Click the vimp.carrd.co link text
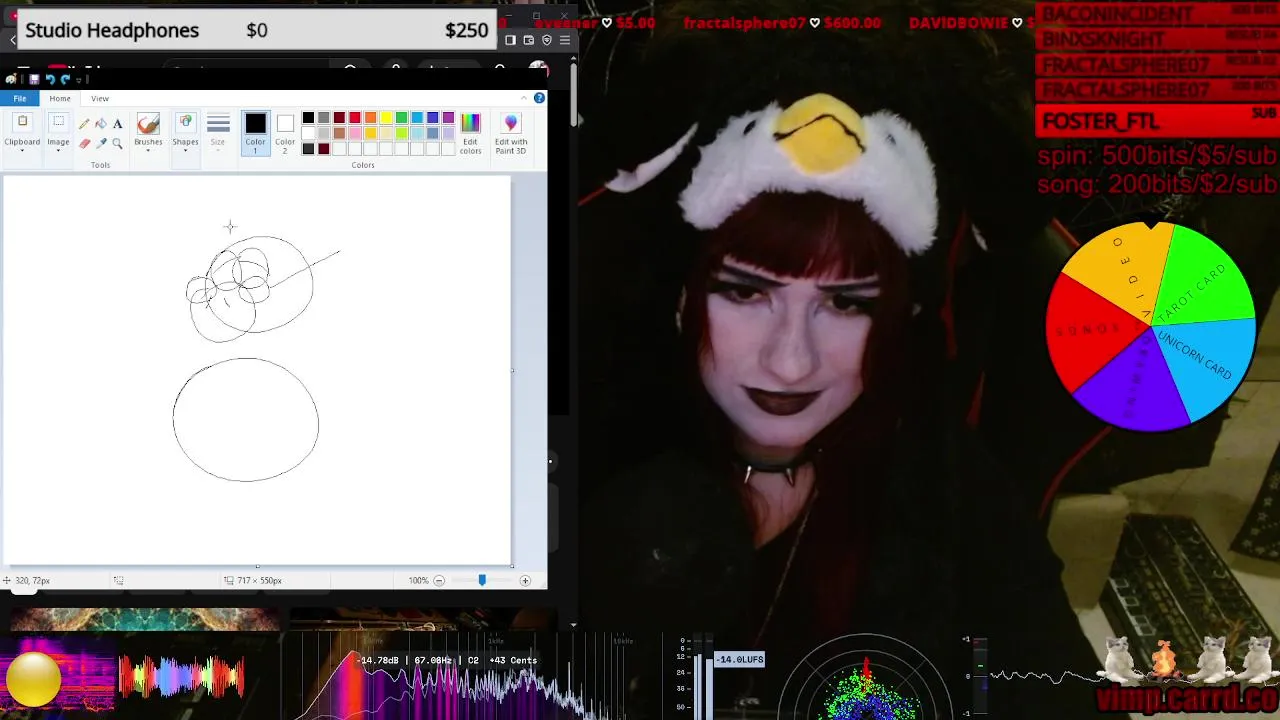Screen dimensions: 1280x720 (x=1186, y=697)
